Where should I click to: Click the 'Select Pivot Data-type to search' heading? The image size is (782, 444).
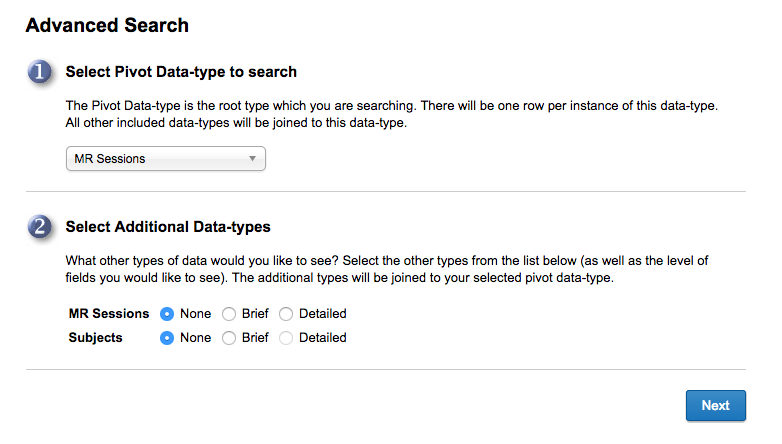click(x=181, y=72)
